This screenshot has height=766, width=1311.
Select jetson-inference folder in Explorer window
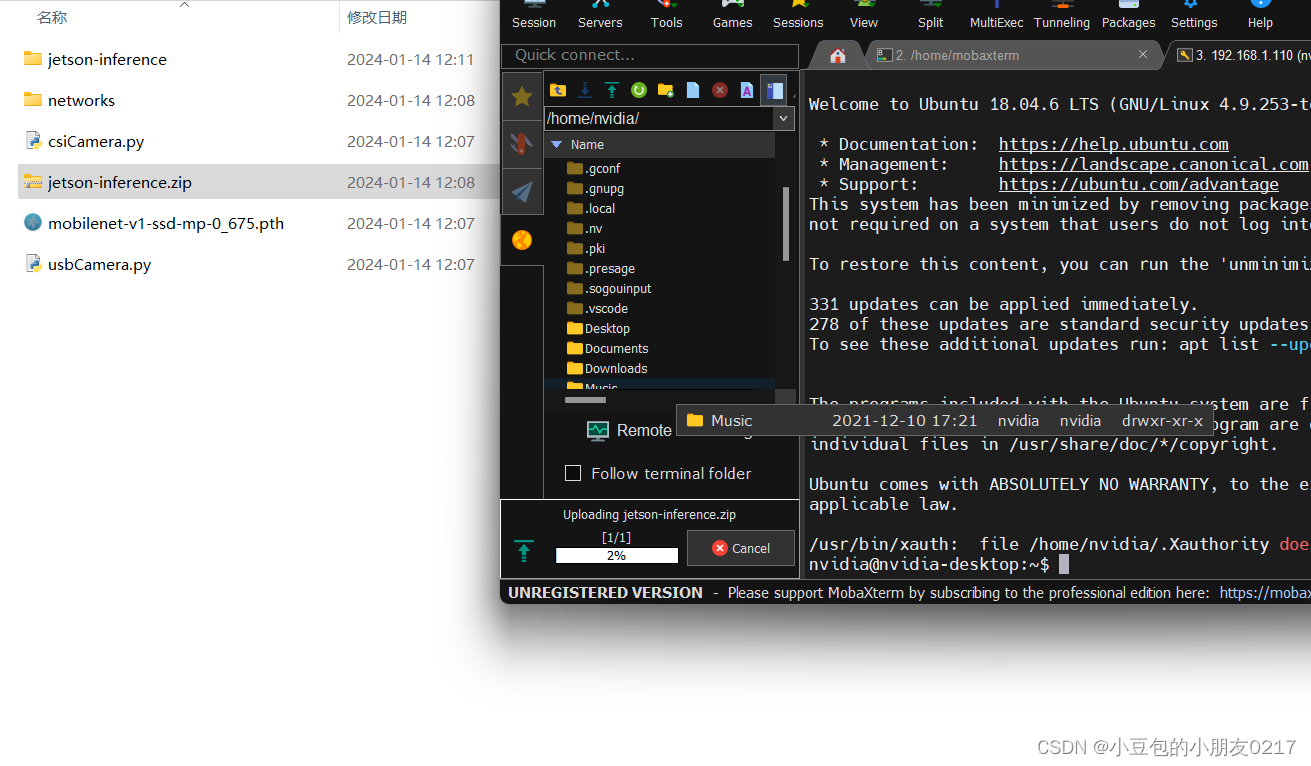tap(258, 59)
